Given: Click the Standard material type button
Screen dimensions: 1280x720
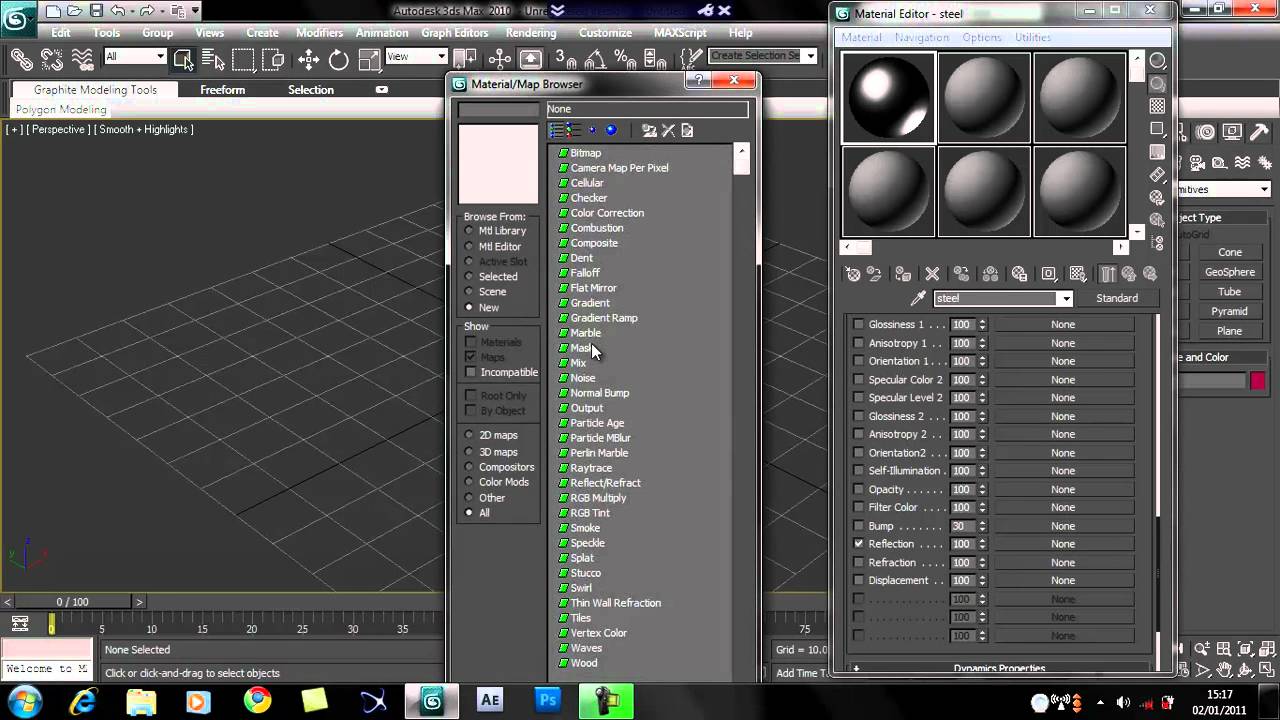Looking at the screenshot, I should [1117, 298].
